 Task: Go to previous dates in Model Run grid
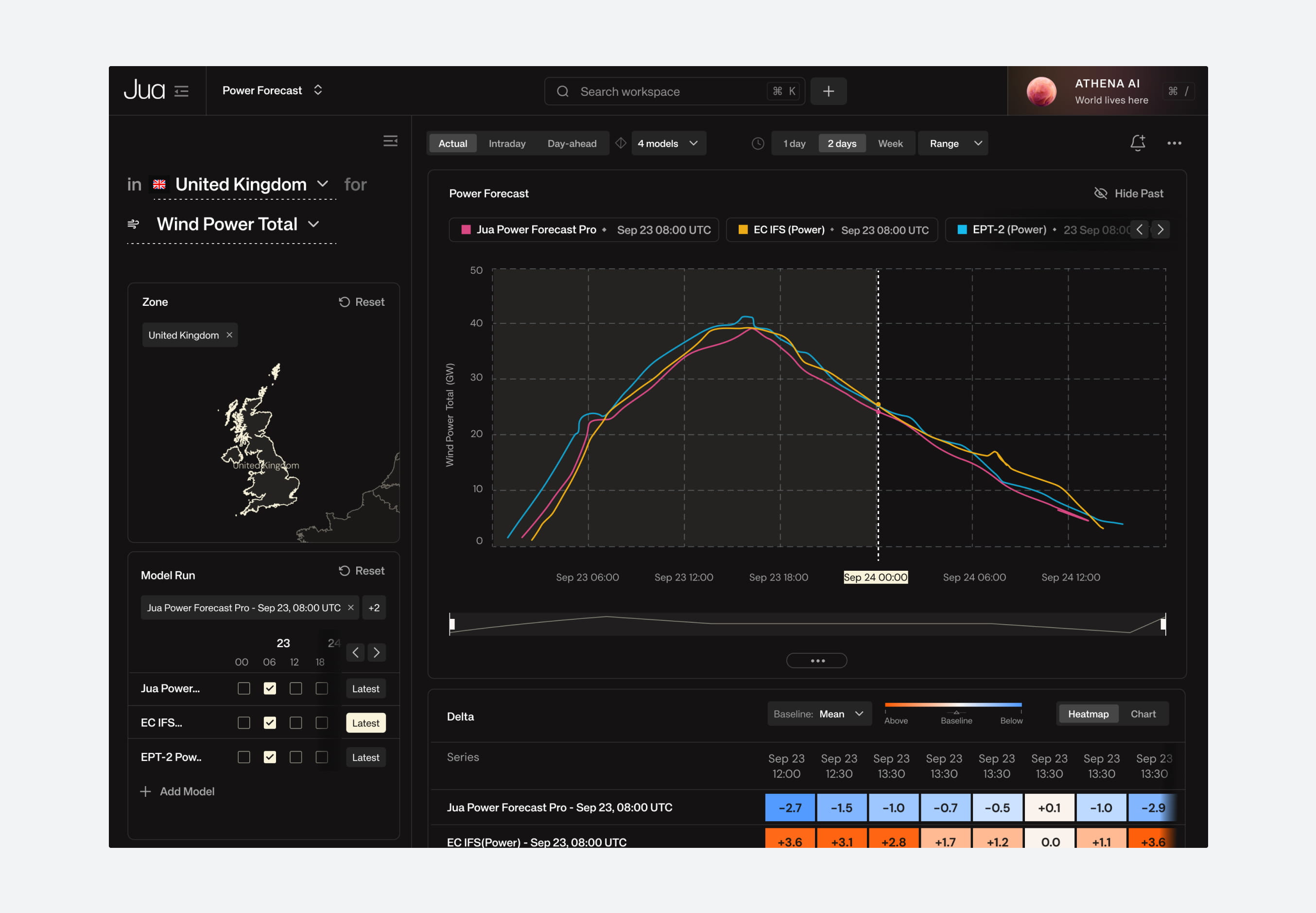[356, 653]
